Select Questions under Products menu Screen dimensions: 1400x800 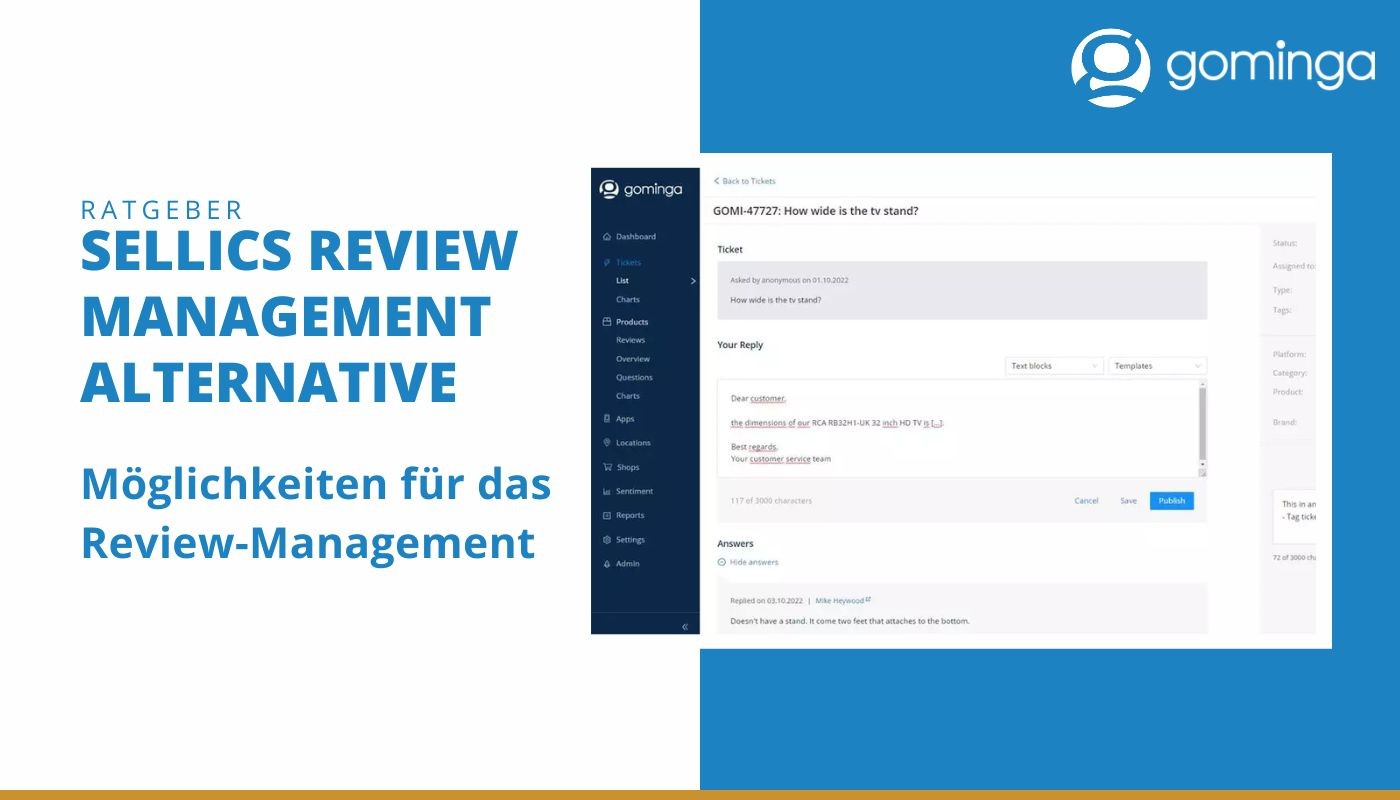[x=634, y=377]
